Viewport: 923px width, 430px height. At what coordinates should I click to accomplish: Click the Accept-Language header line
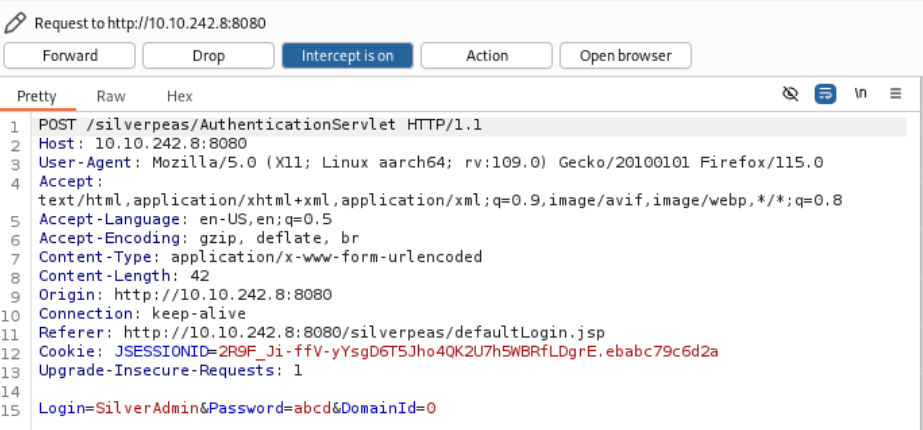185,219
